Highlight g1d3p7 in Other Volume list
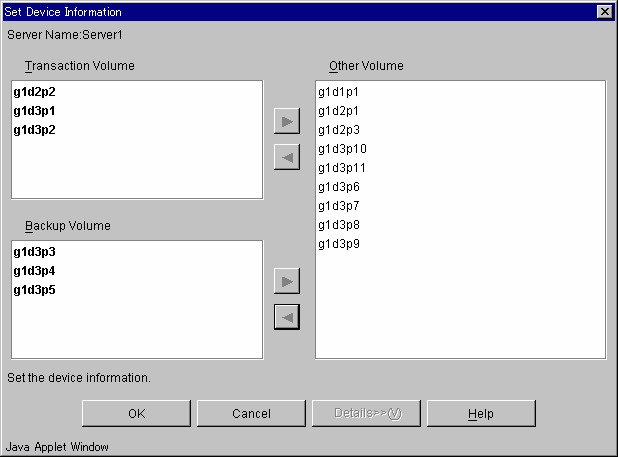The width and height of the screenshot is (618, 457). point(339,206)
